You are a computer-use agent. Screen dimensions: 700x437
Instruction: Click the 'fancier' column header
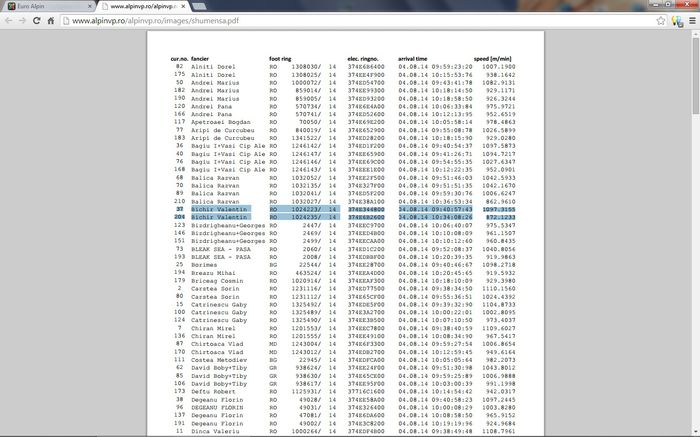click(x=203, y=59)
